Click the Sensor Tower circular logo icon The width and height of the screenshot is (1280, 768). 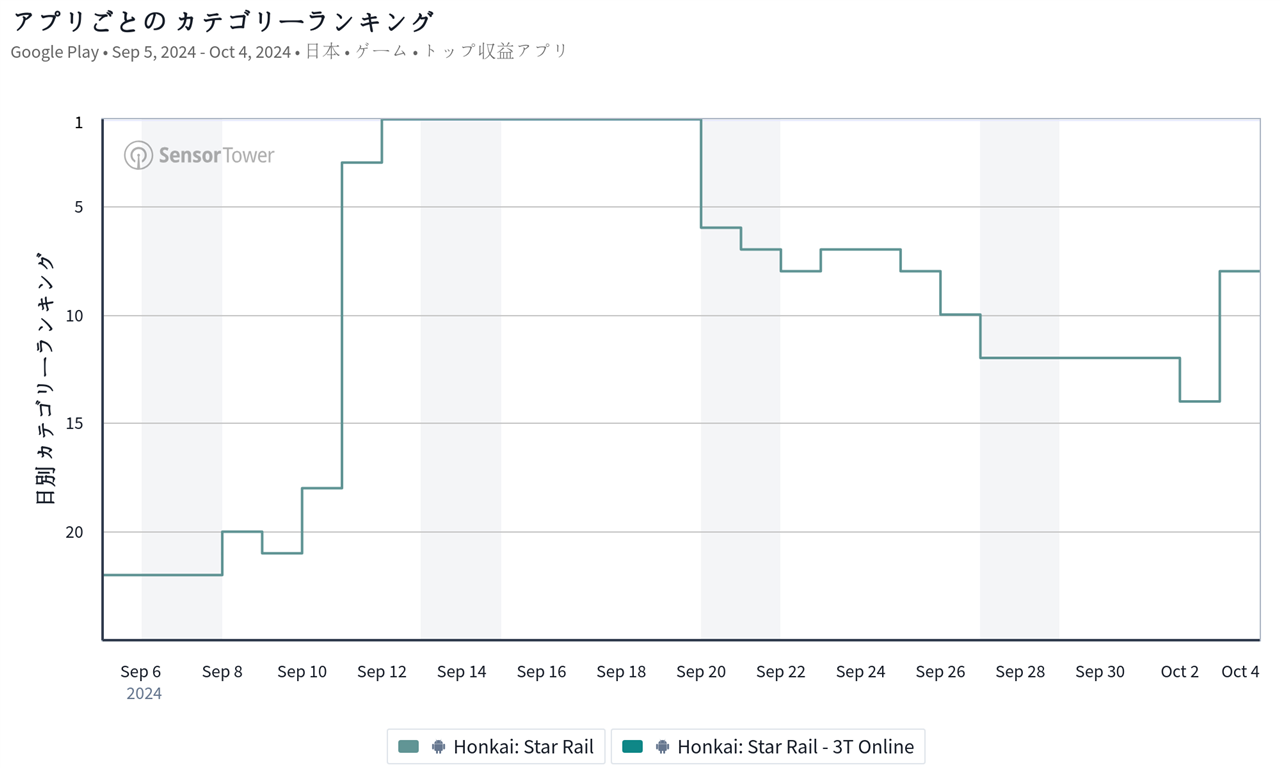(x=138, y=155)
